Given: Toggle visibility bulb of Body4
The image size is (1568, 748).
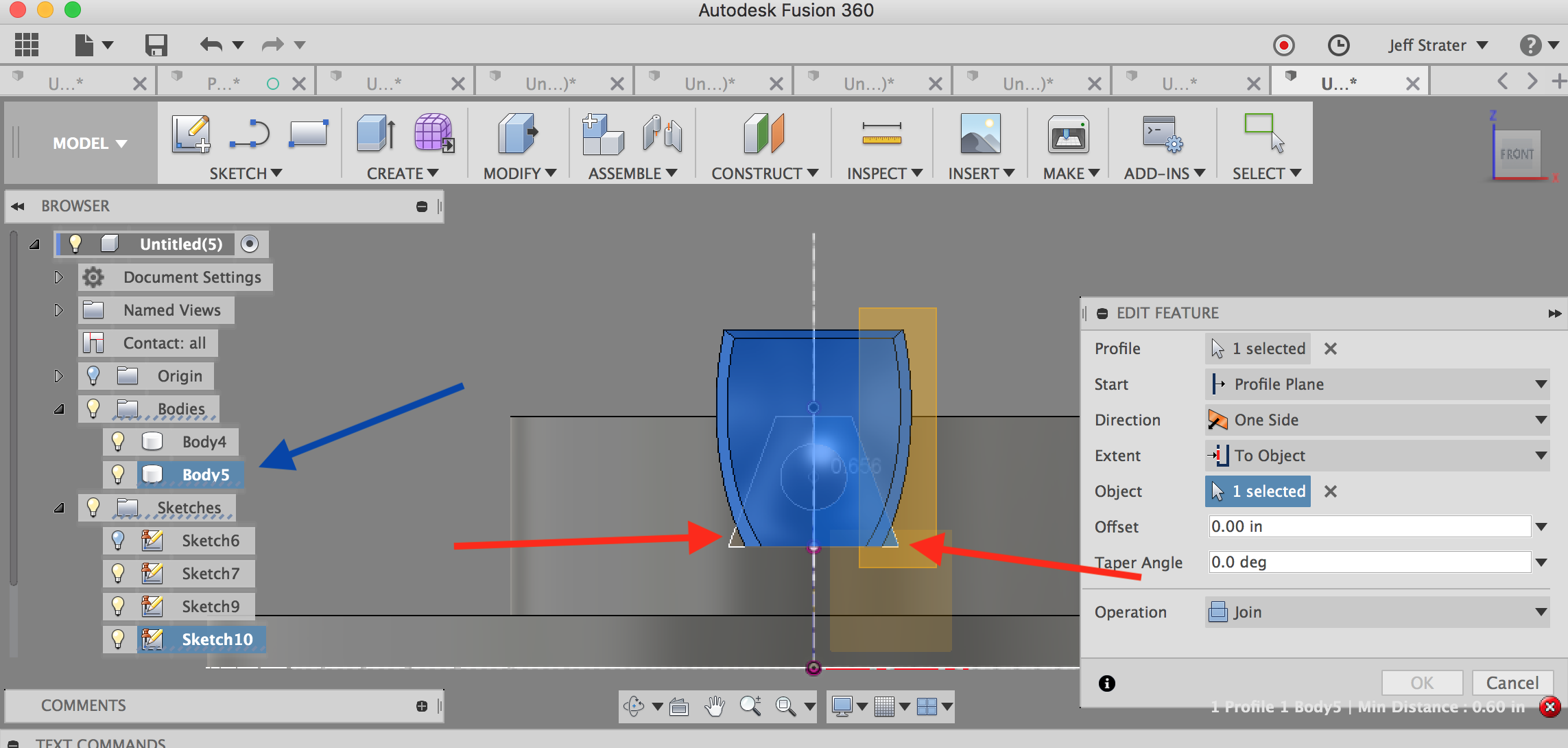Looking at the screenshot, I should point(118,441).
